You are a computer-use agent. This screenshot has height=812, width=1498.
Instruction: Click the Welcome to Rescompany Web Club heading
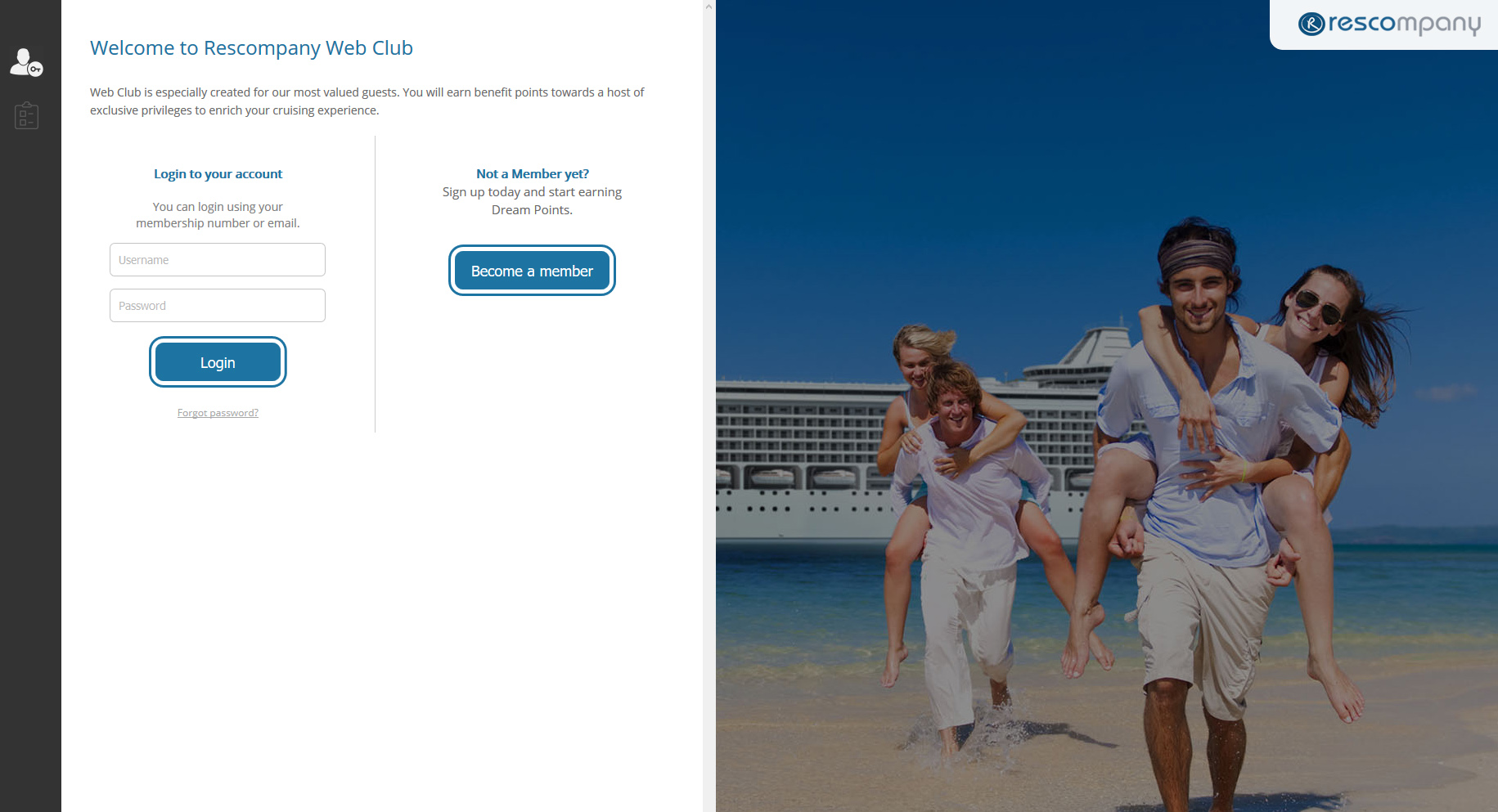(x=251, y=48)
